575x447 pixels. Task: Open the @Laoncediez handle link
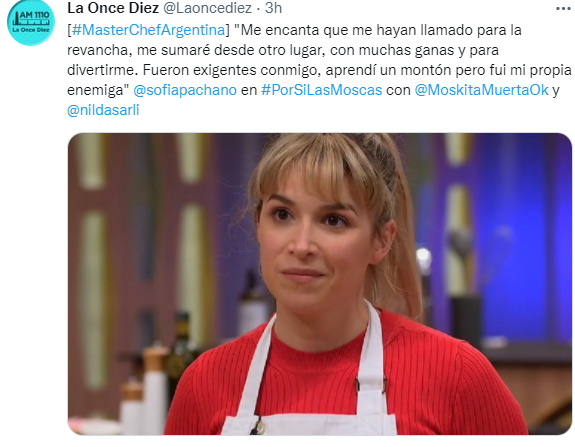207,8
